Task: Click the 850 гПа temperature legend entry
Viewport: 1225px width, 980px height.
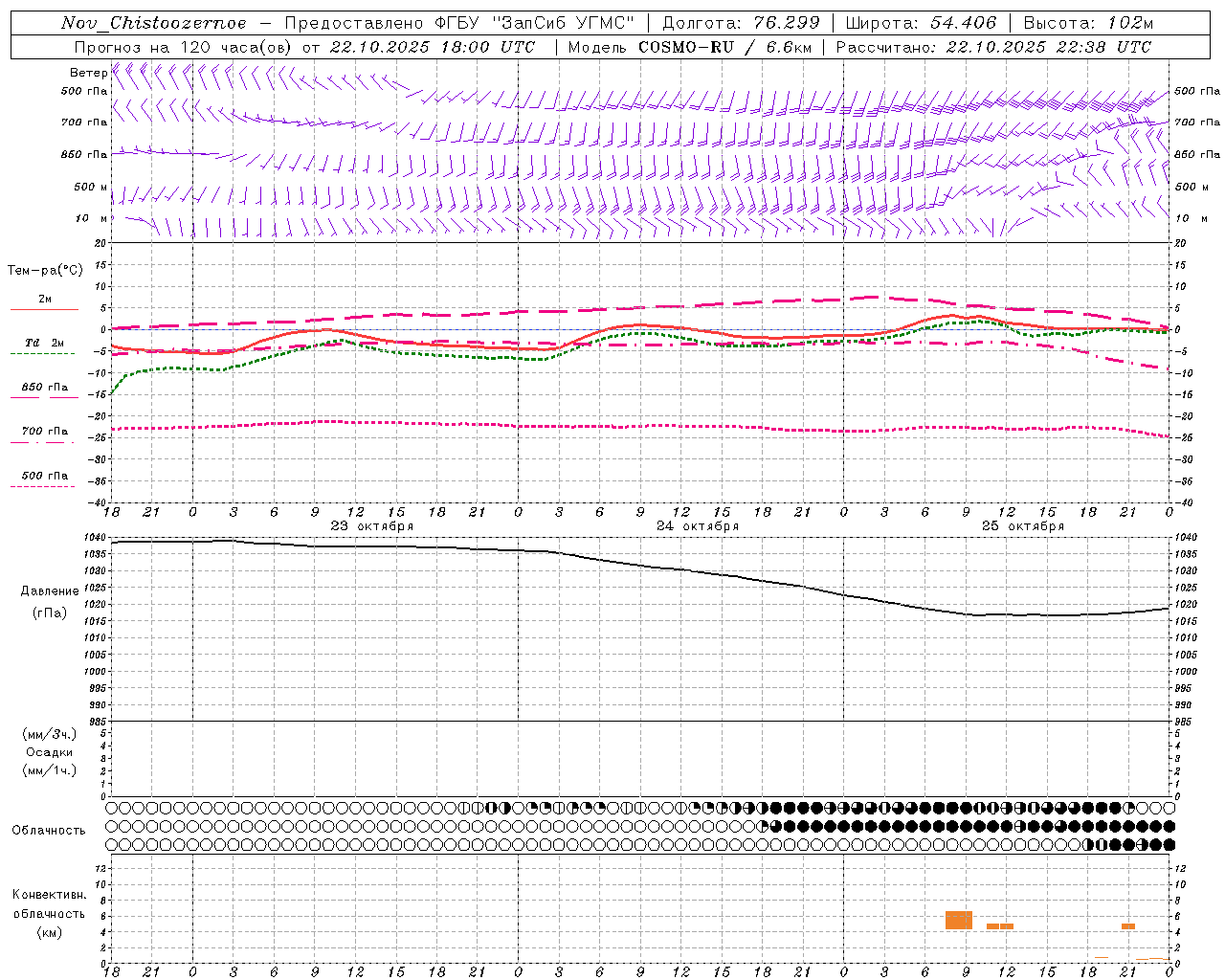Action: [45, 388]
